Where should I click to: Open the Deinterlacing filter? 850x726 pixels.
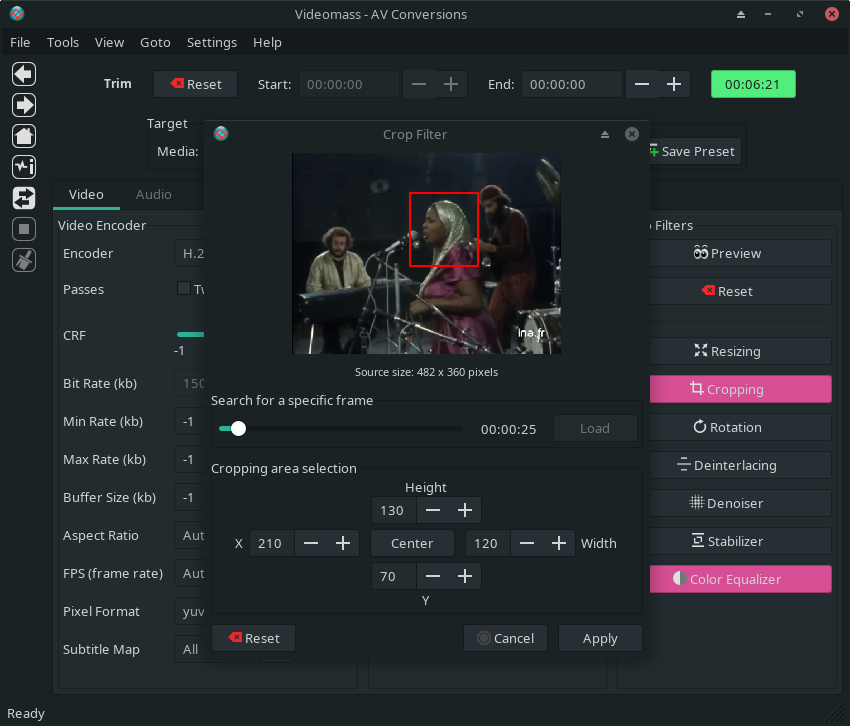click(x=740, y=465)
